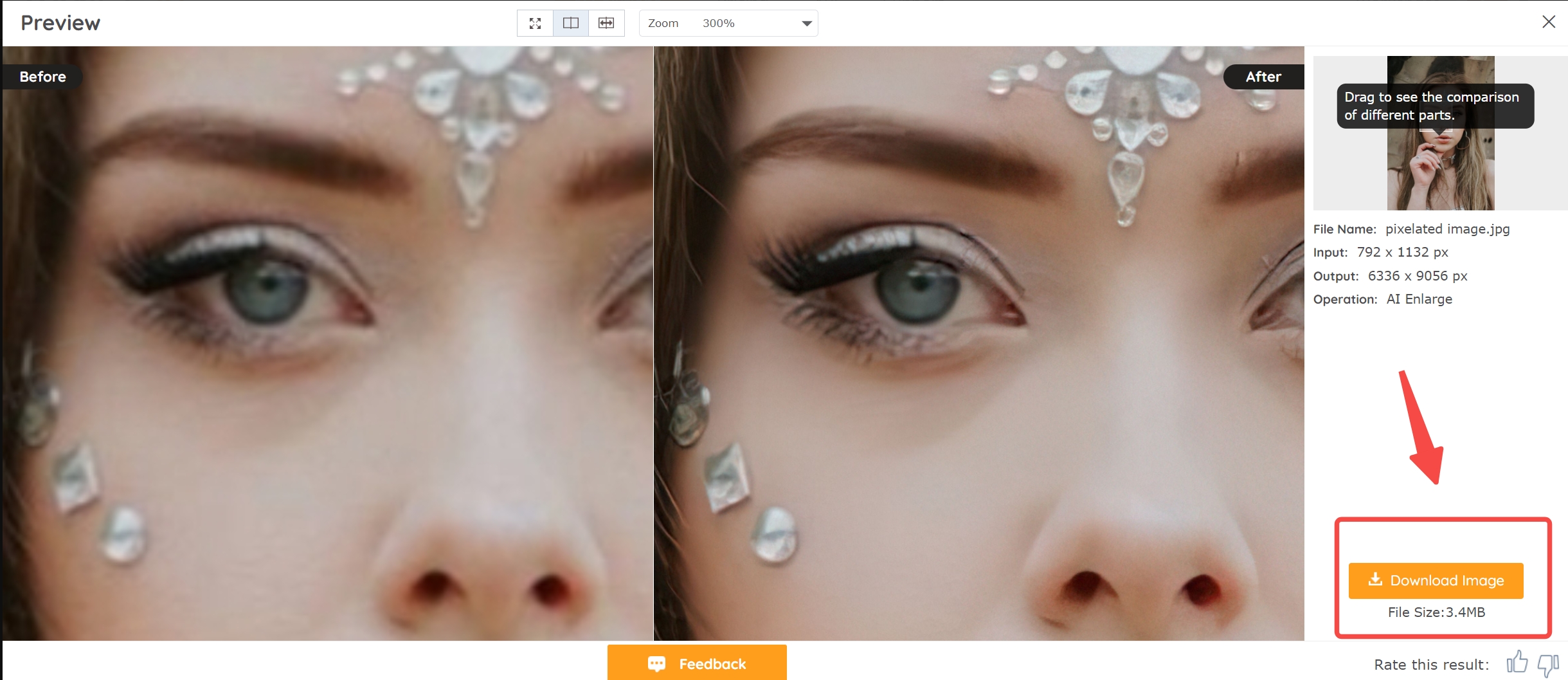Switch to fullscreen fit view icon

(535, 24)
